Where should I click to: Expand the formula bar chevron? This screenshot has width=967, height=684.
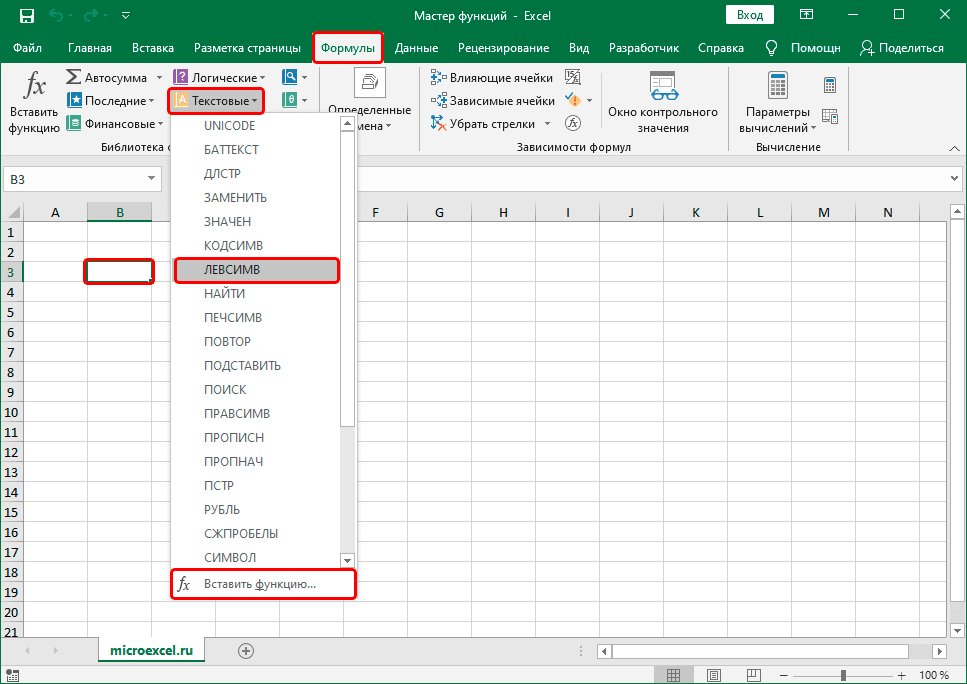click(954, 179)
